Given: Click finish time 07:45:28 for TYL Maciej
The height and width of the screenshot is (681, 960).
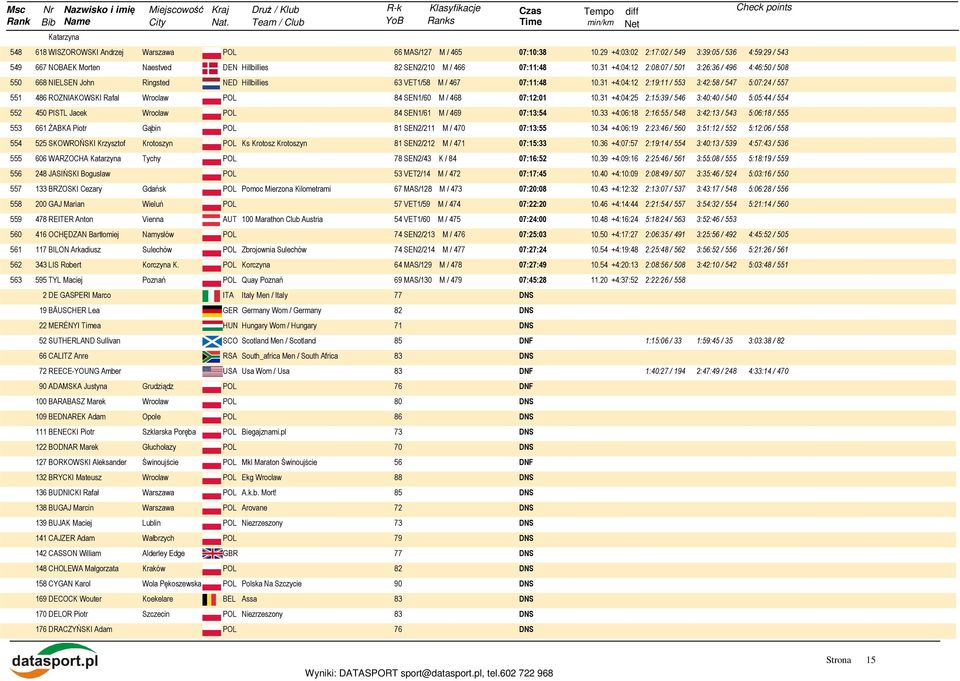Looking at the screenshot, I should pyautogui.click(x=533, y=280).
